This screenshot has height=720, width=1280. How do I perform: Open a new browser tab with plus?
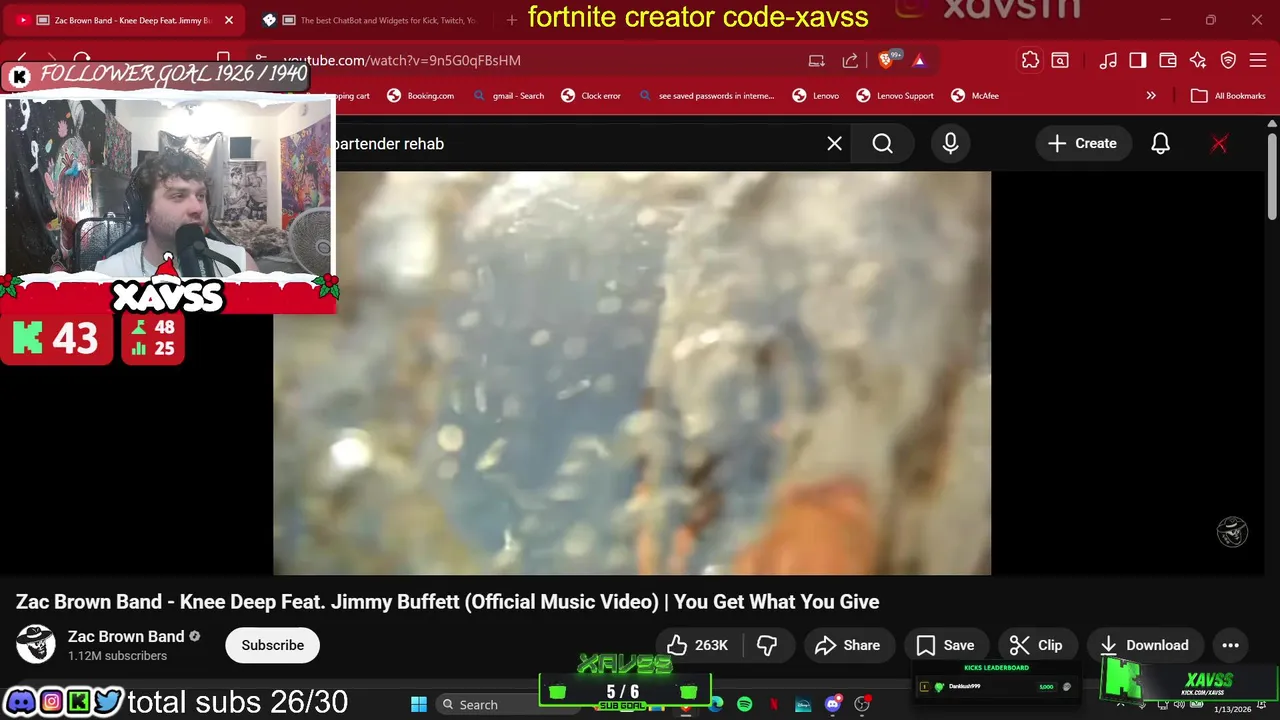[512, 20]
